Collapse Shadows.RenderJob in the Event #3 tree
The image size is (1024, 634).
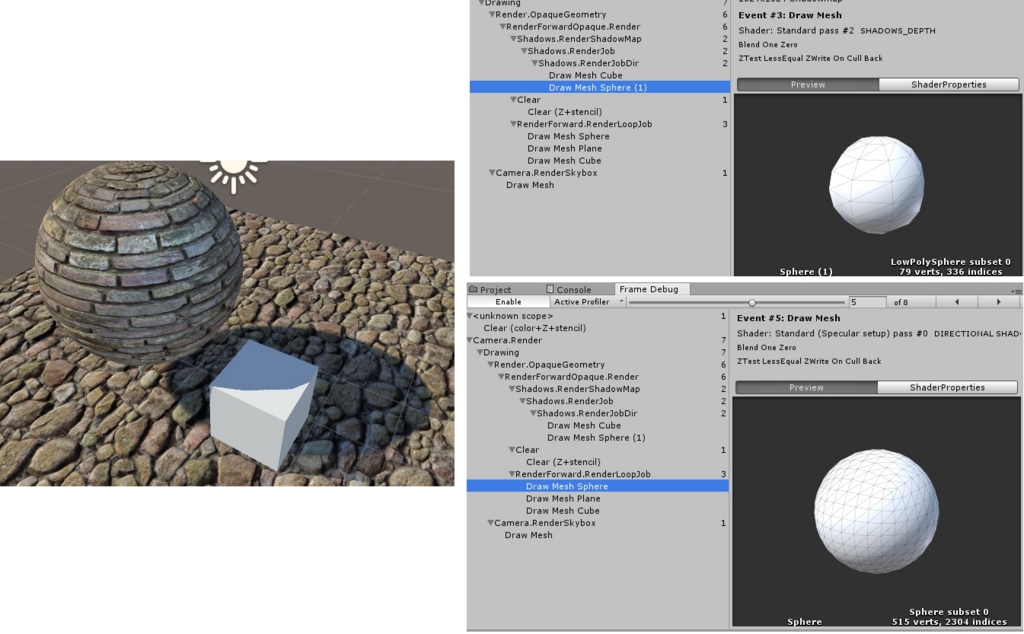524,51
